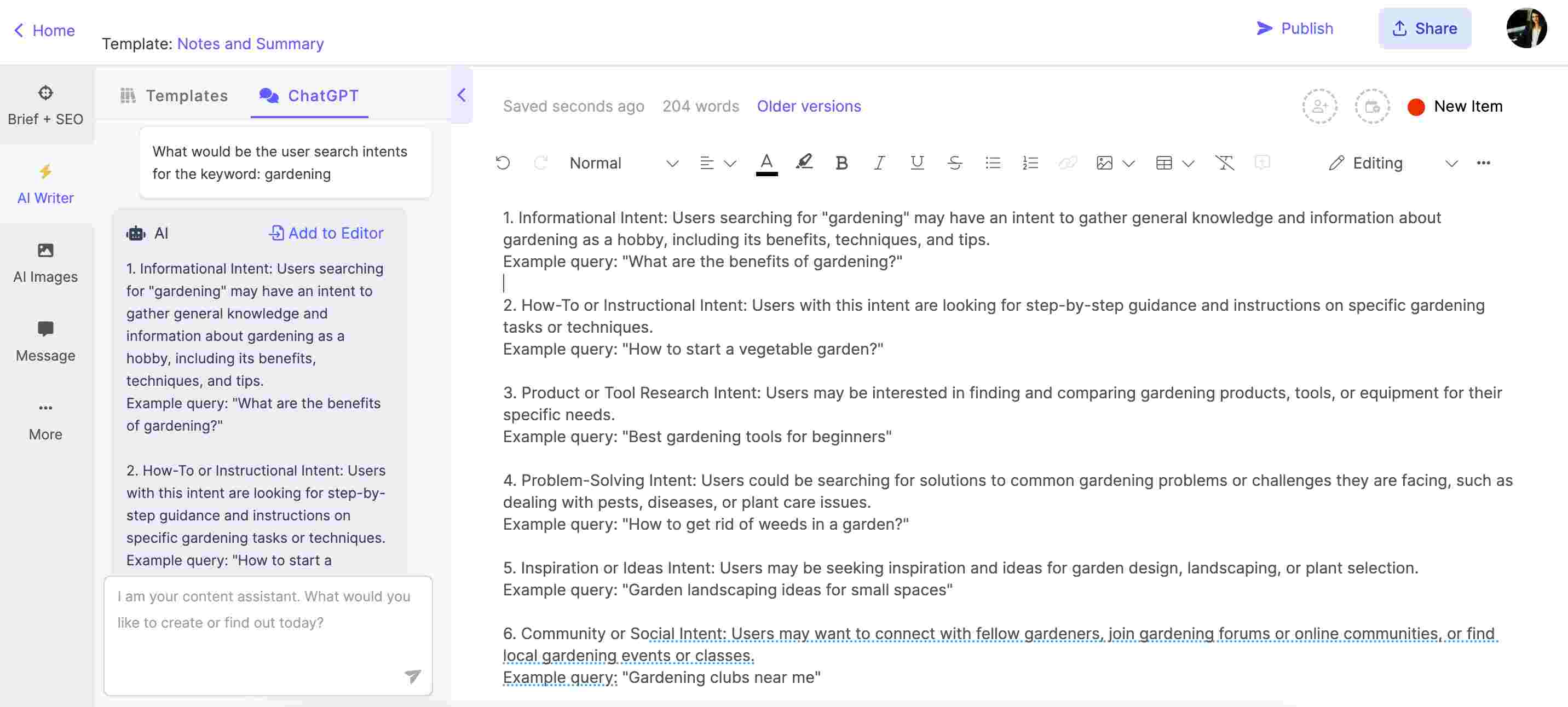Viewport: 1568px width, 707px height.
Task: Click the underline formatting icon
Action: [916, 163]
